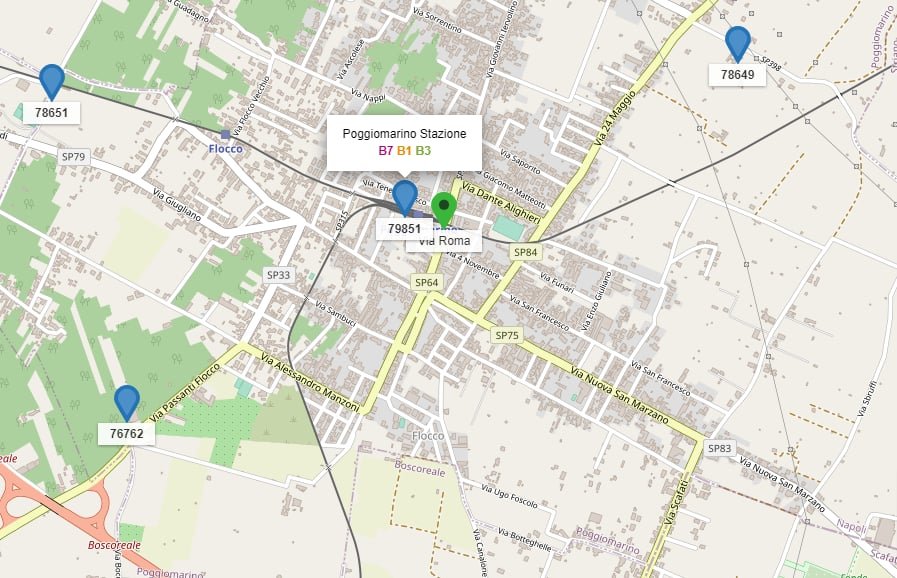Click the 78649 marker label
The image size is (897, 578).
click(x=737, y=75)
